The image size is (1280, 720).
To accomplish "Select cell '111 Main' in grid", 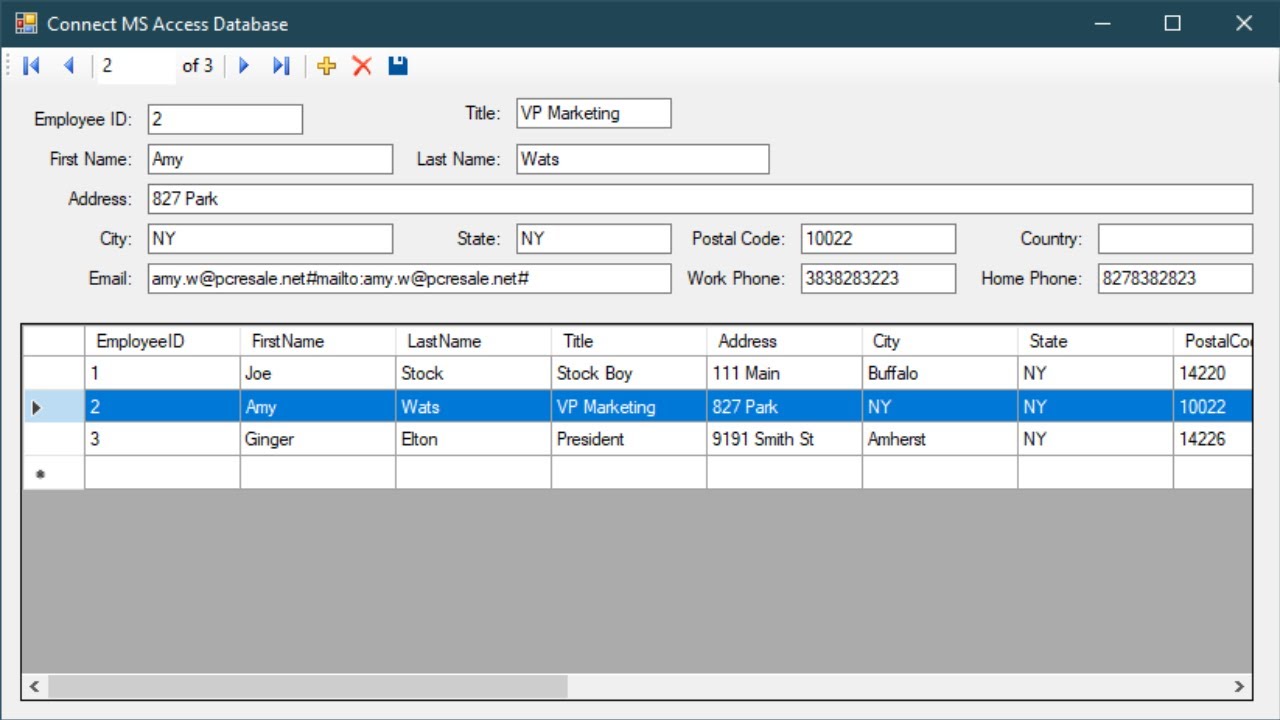I will tap(784, 373).
